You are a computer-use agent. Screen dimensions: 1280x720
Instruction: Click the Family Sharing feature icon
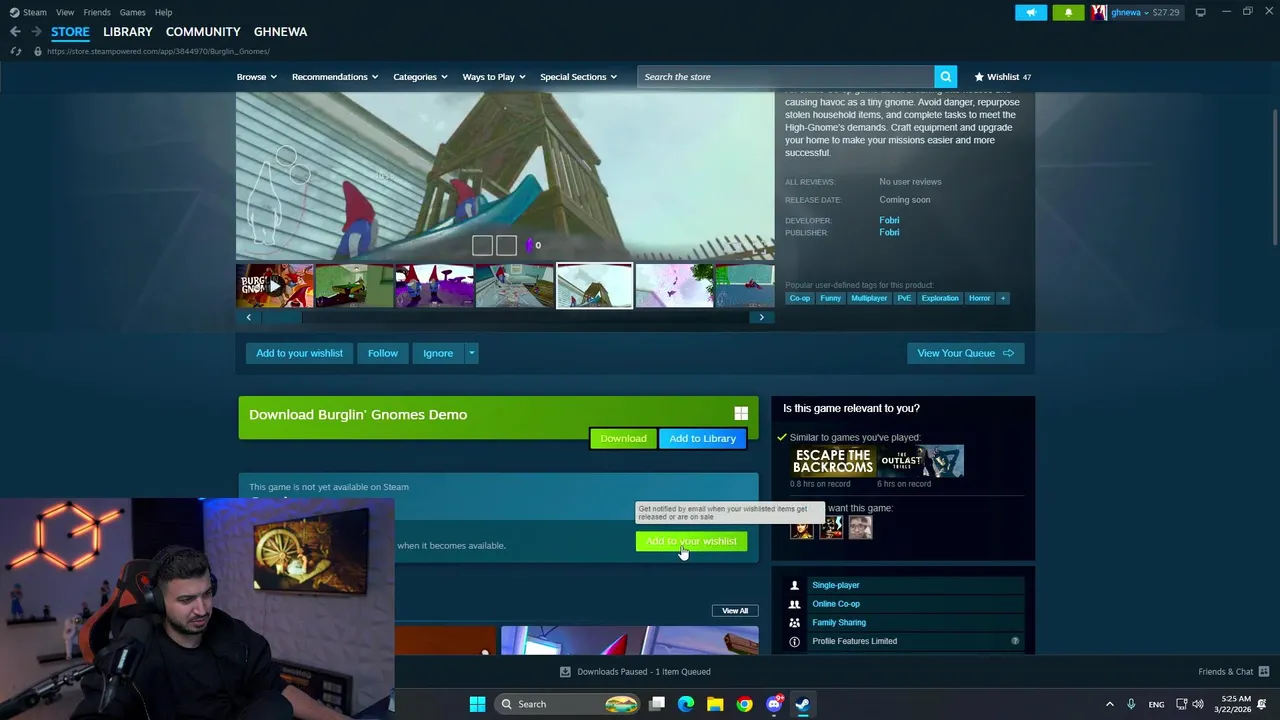(x=795, y=622)
